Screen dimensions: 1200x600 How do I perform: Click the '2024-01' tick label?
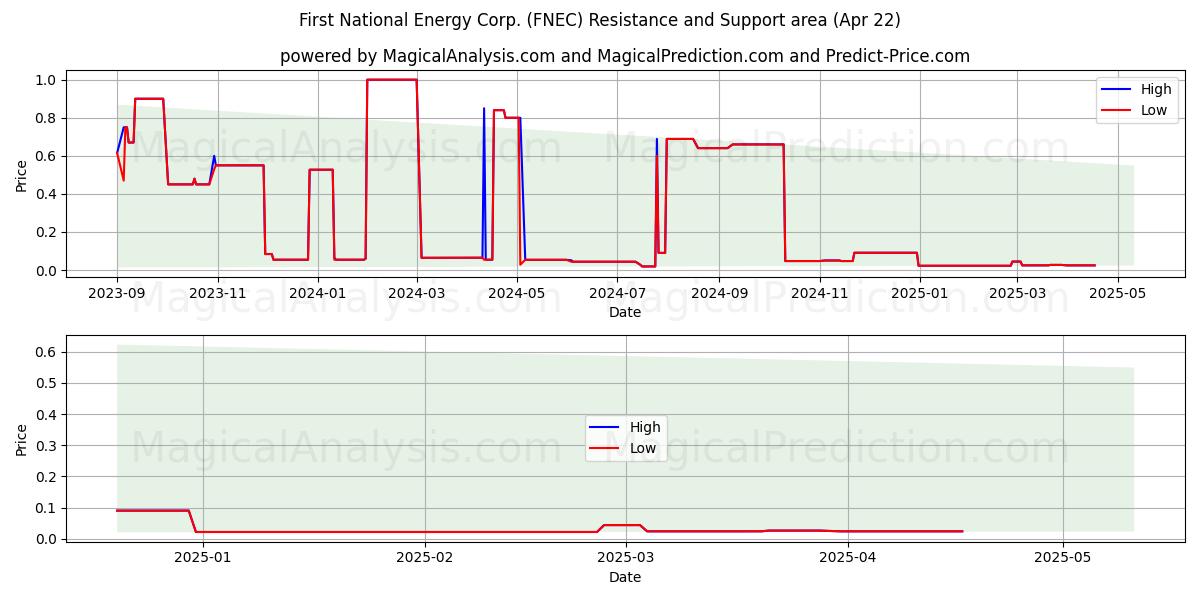point(318,293)
